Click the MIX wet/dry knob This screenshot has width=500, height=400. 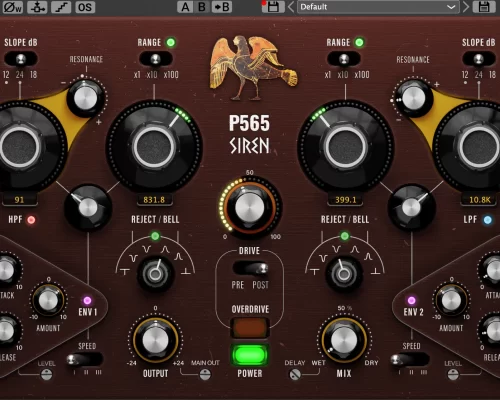pos(344,341)
